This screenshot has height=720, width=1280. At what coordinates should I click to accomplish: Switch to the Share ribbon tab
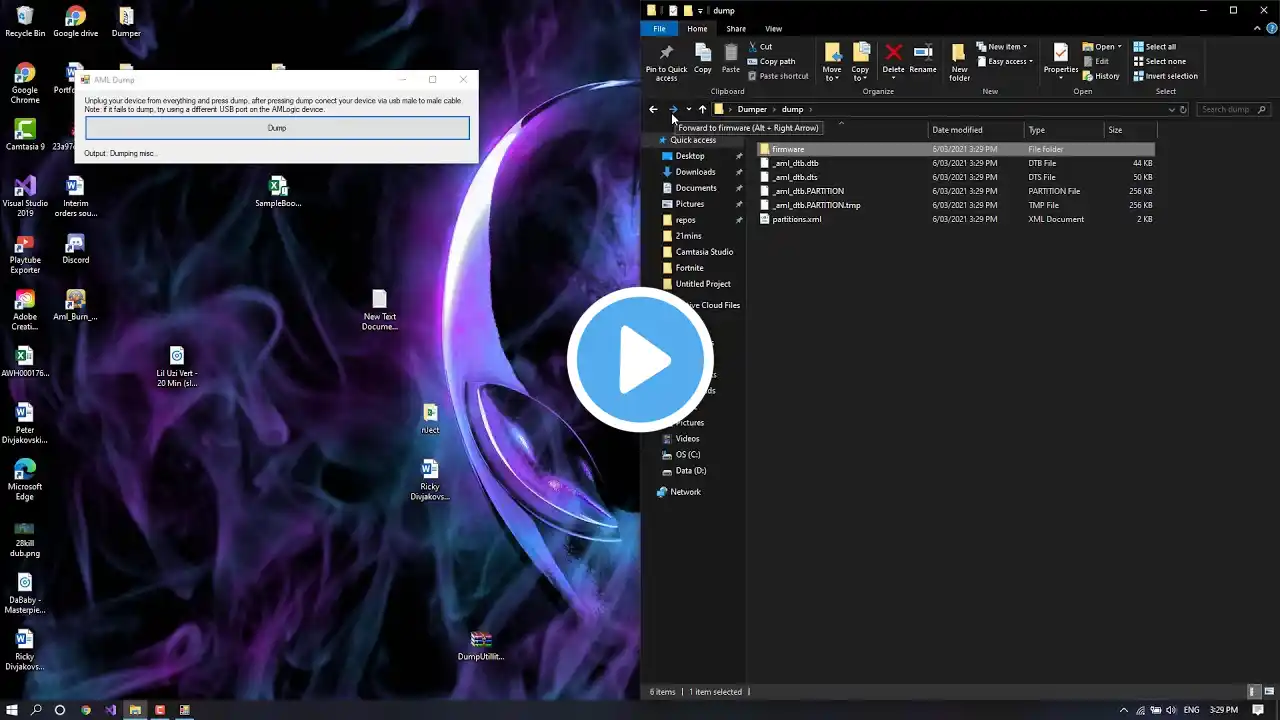coord(736,29)
